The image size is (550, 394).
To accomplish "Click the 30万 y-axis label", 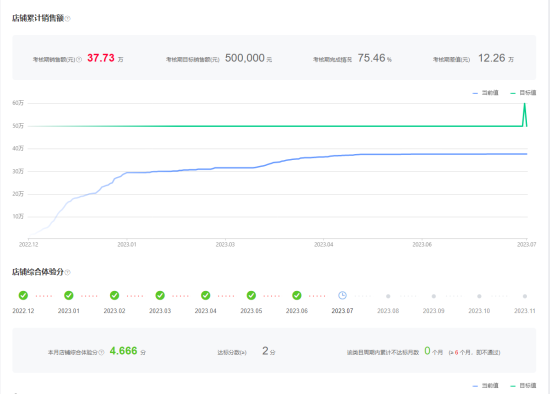I will [18, 171].
